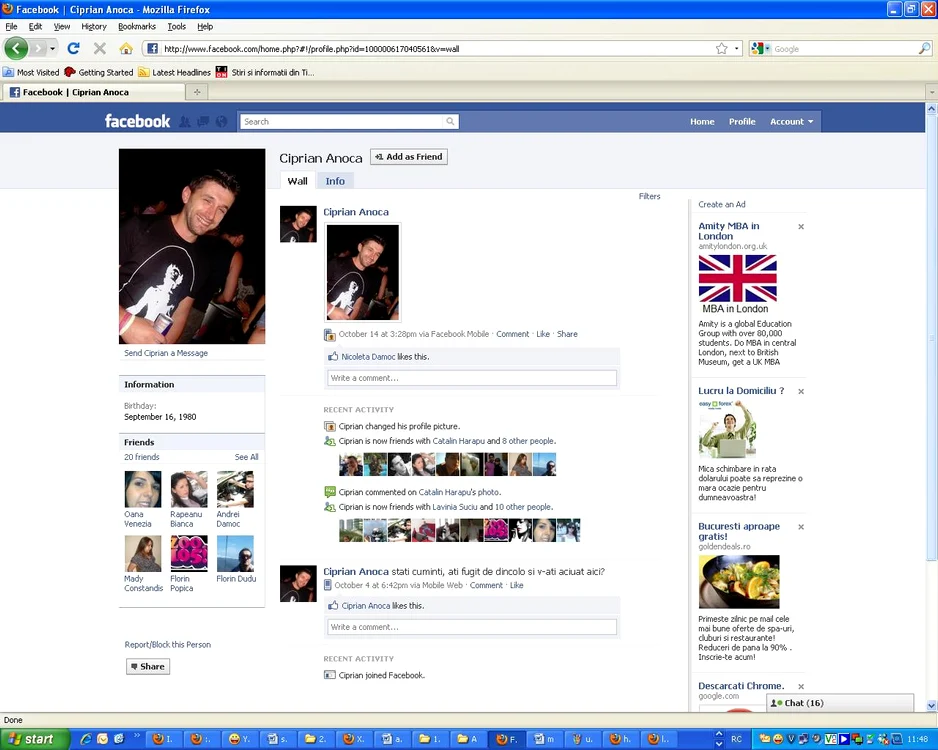The image size is (938, 750).
Task: Close the Lucru la Domiciliu ad
Action: pos(801,391)
